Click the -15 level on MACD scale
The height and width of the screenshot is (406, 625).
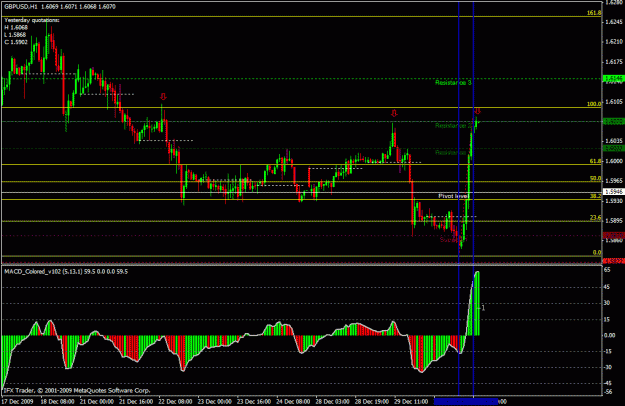click(607, 351)
